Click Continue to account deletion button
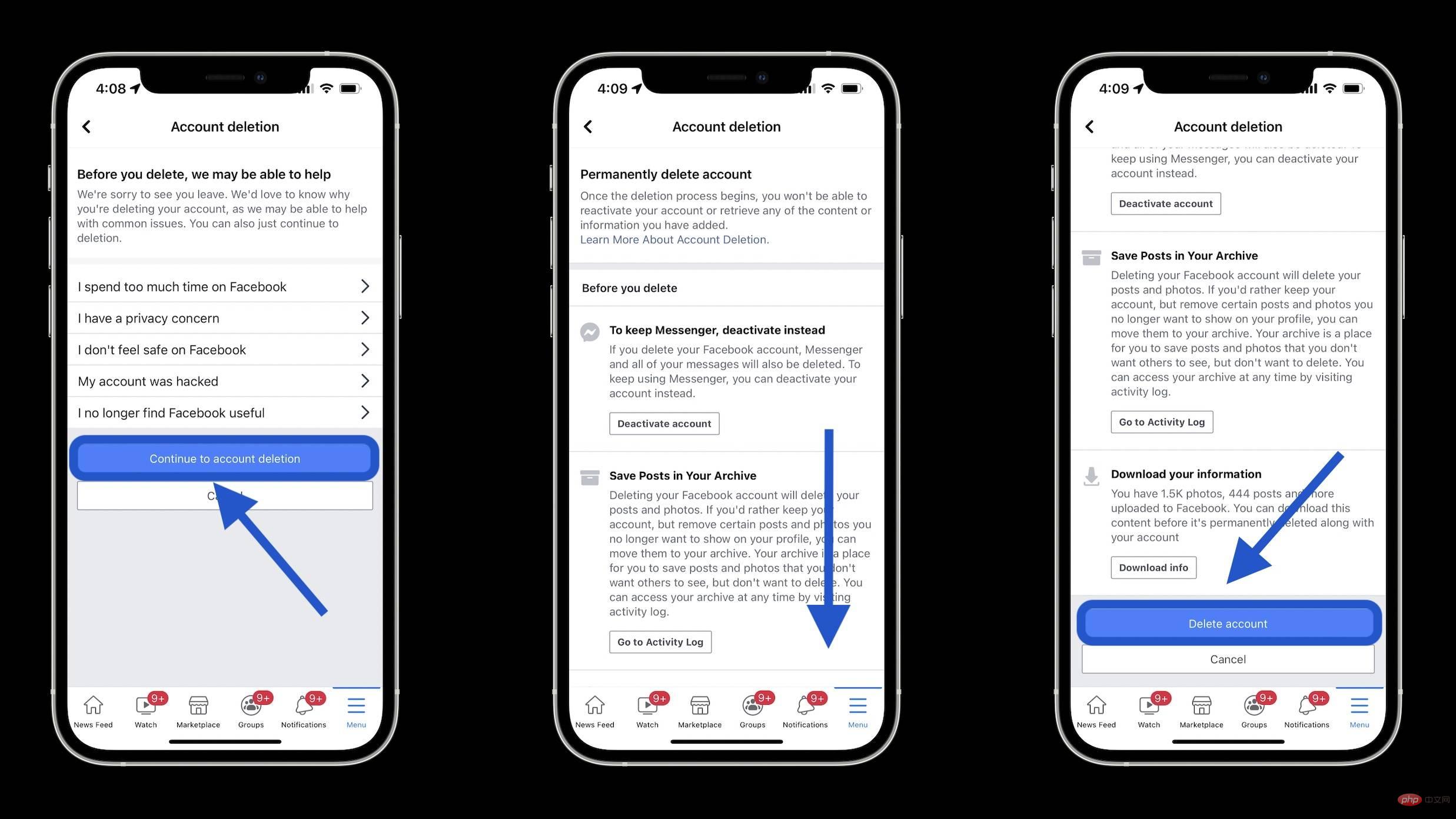The width and height of the screenshot is (1456, 819). click(x=225, y=458)
